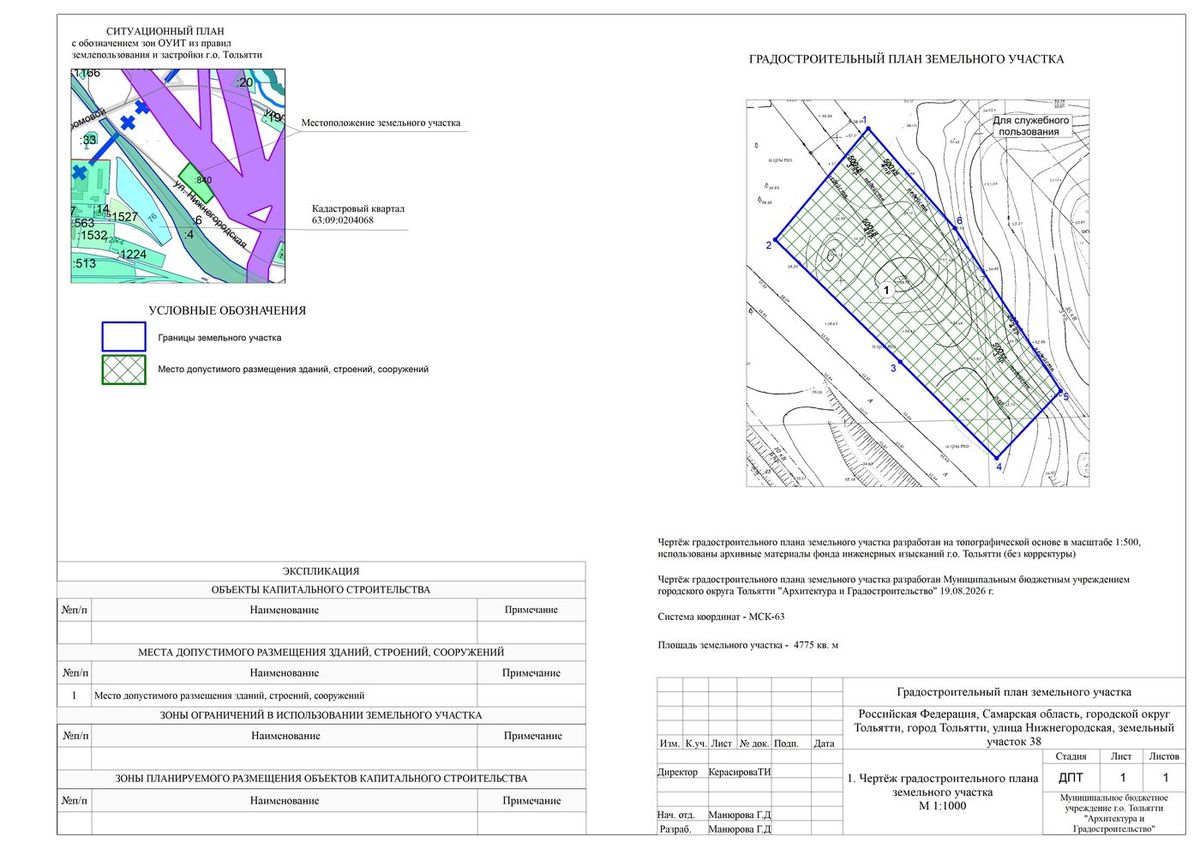
Task: Click the 'Дата' column header
Action: pyautogui.click(x=824, y=745)
